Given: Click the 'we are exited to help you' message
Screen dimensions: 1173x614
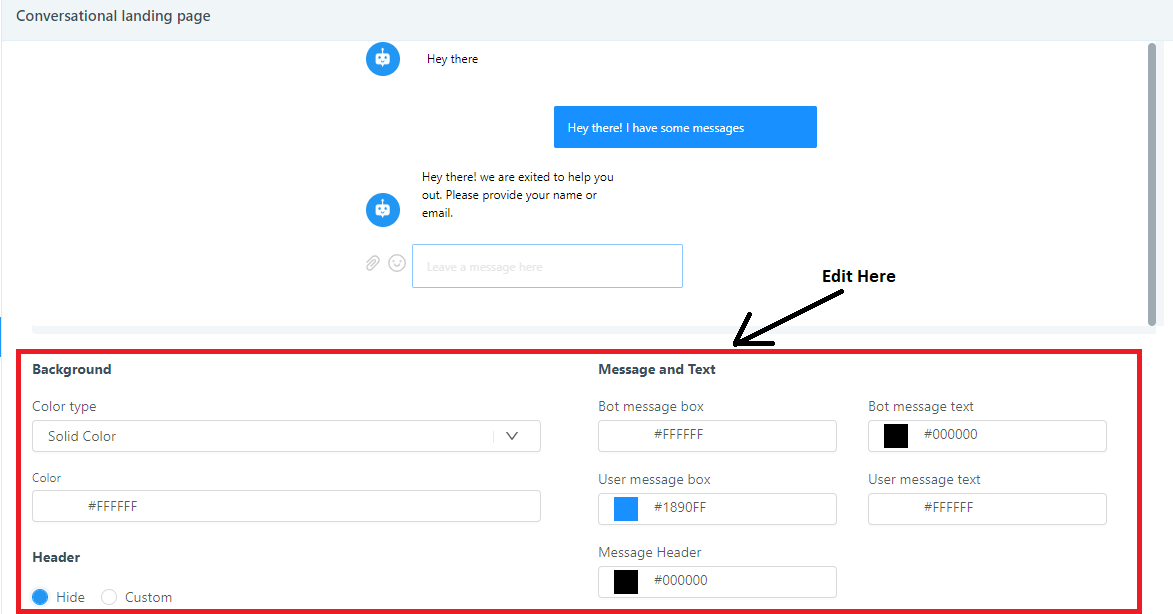Looking at the screenshot, I should [518, 195].
